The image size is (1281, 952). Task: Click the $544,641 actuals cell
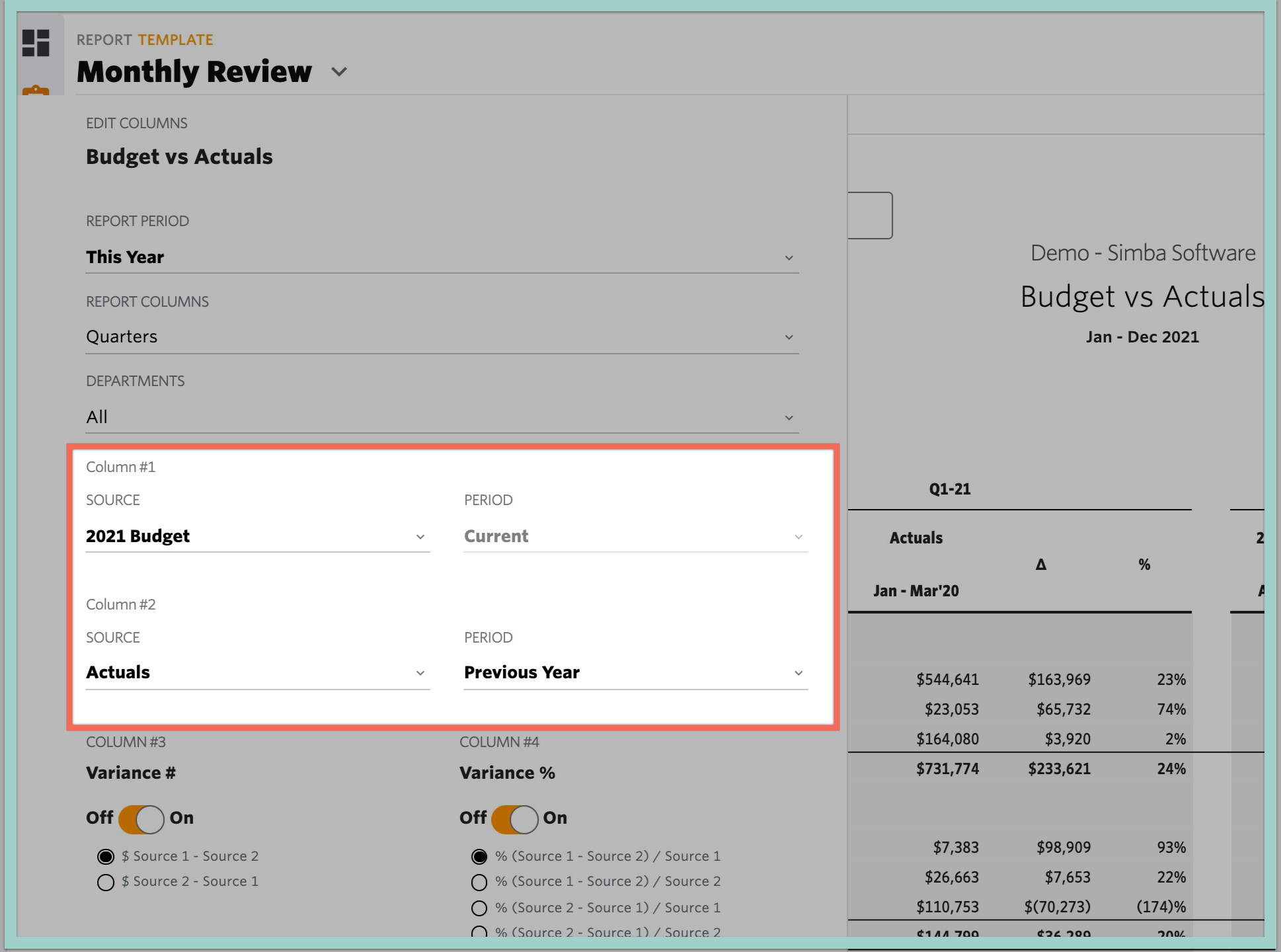(947, 680)
